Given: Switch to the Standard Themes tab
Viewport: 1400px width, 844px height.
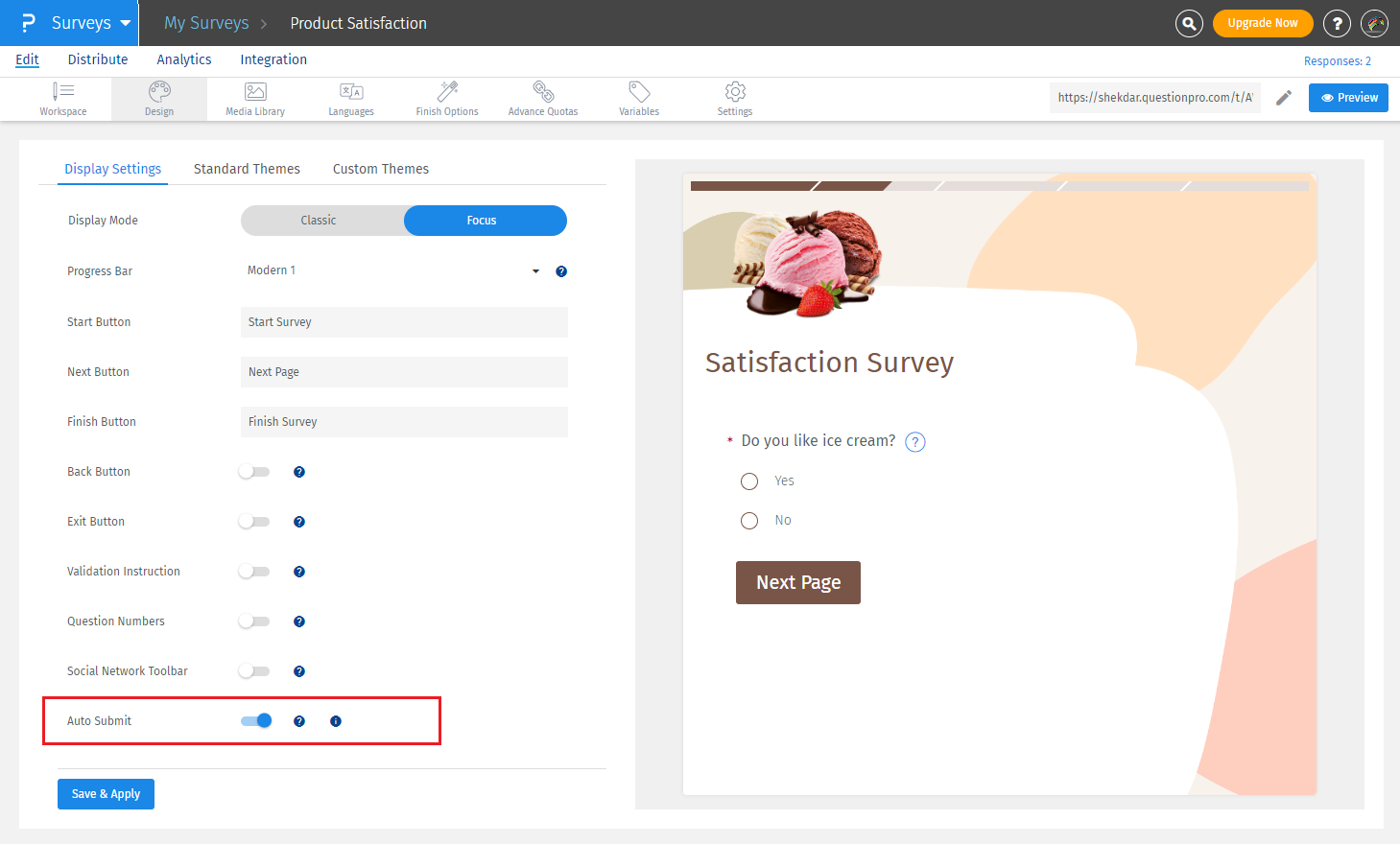Looking at the screenshot, I should click(x=247, y=169).
